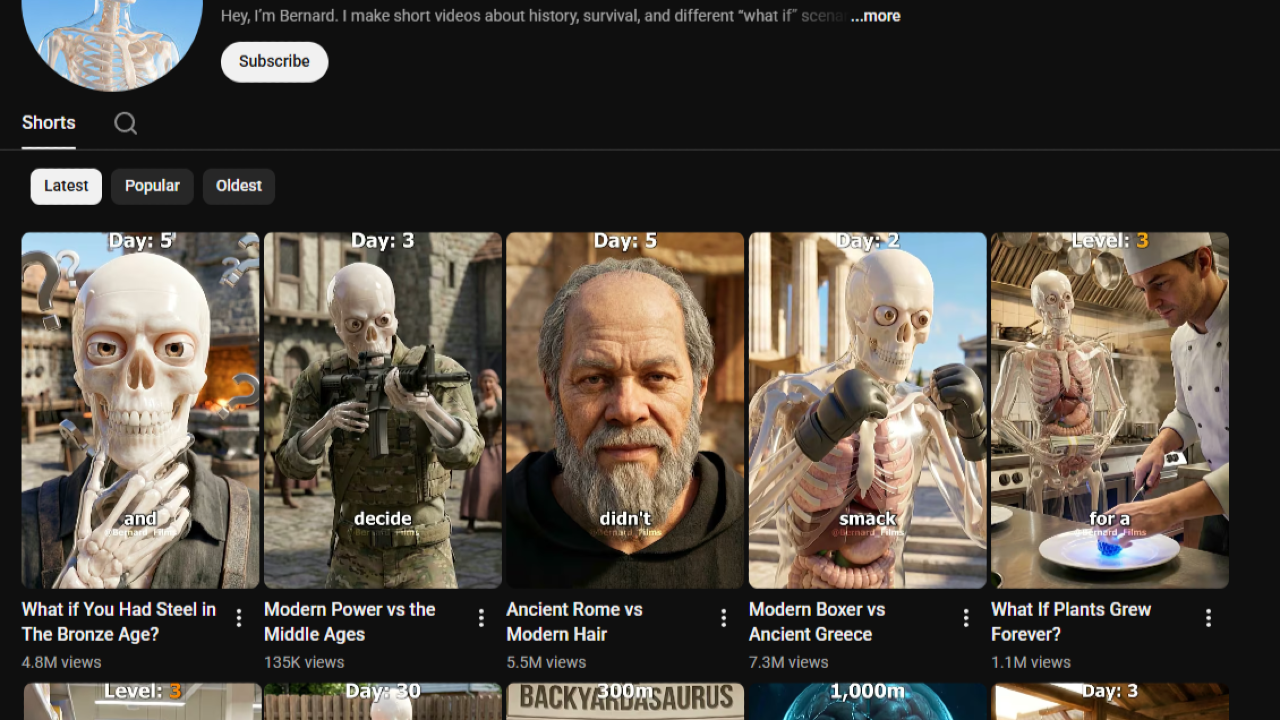Enable the Latest sort filter
Image resolution: width=1280 pixels, height=720 pixels.
coord(65,186)
